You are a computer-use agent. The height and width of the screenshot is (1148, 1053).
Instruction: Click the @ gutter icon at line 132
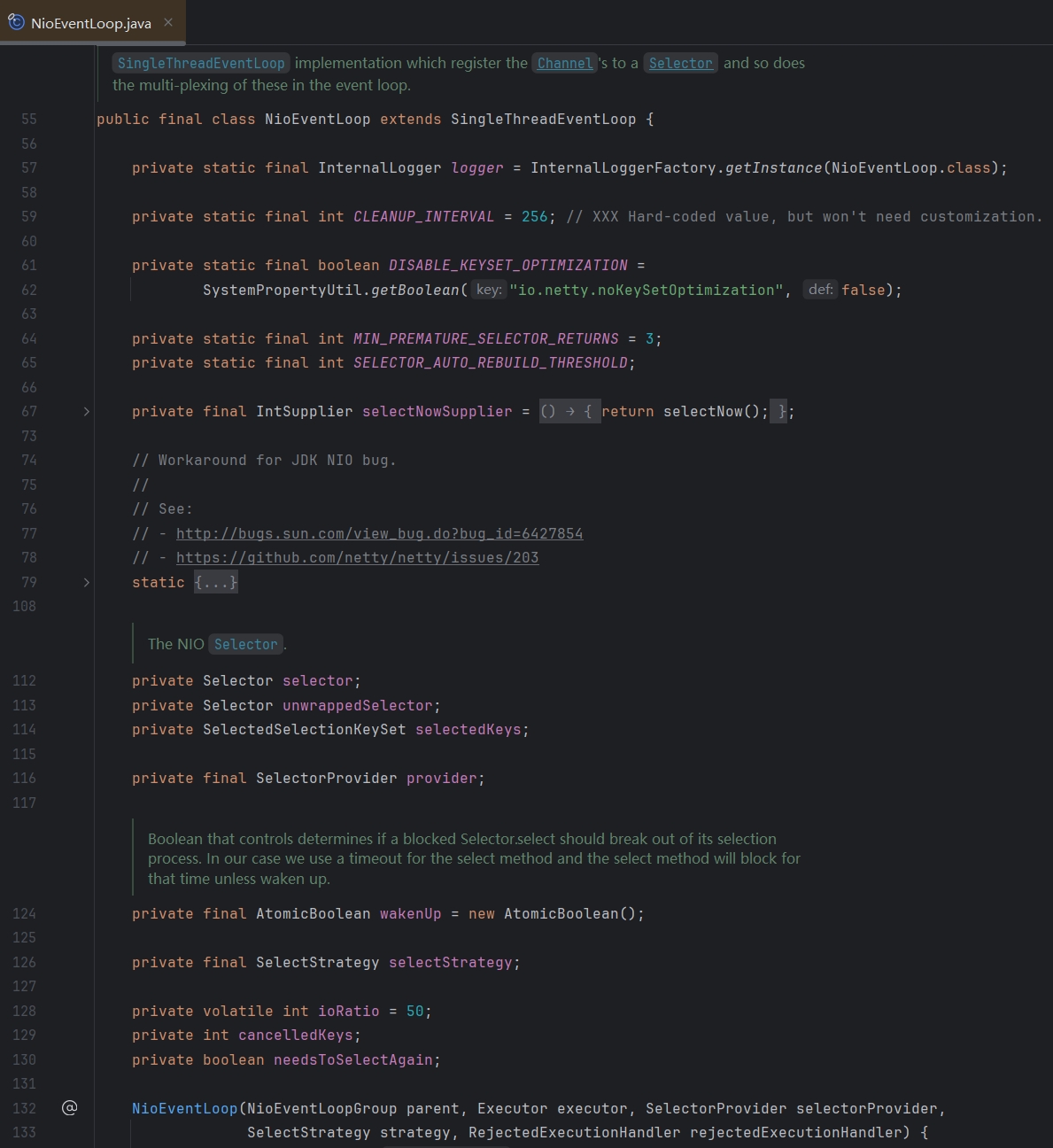coord(70,1107)
